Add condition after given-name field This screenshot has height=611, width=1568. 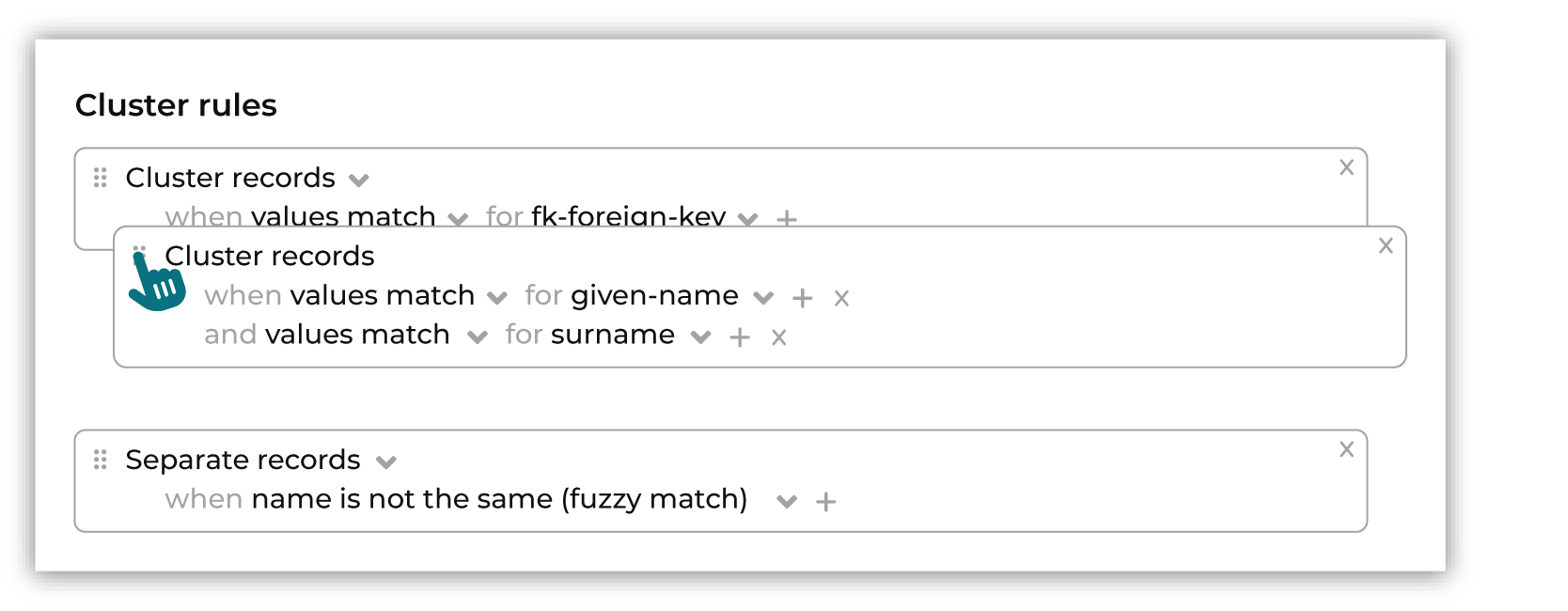[802, 298]
